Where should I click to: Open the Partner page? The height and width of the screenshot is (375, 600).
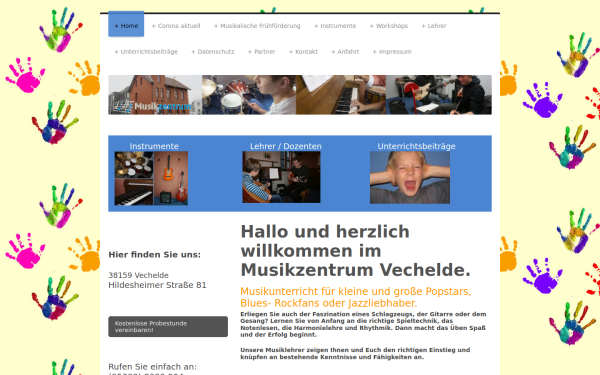coord(262,52)
